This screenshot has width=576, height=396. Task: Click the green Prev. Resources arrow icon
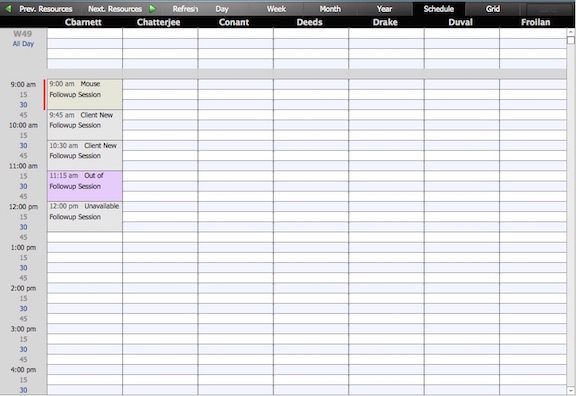point(8,8)
